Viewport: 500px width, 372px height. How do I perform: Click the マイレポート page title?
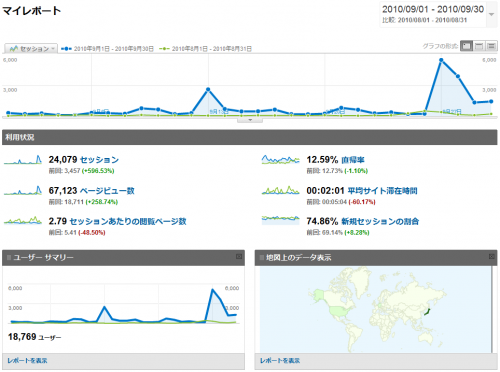coord(32,11)
